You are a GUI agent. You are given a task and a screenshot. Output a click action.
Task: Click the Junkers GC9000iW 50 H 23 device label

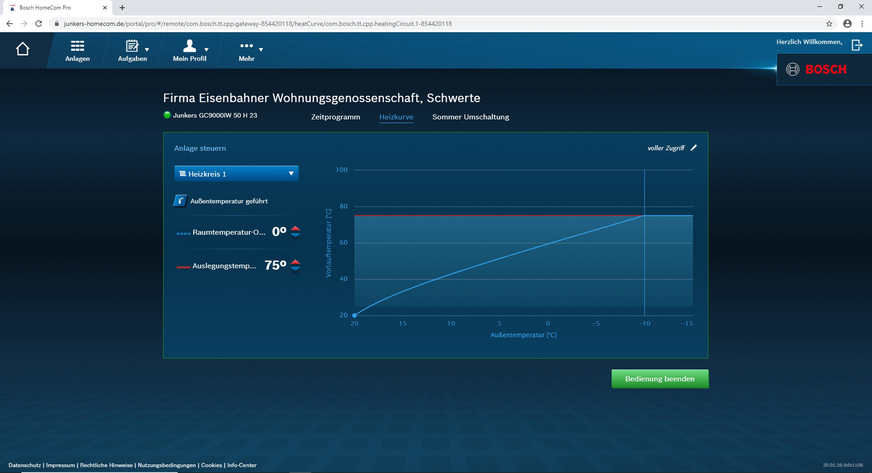coord(215,116)
